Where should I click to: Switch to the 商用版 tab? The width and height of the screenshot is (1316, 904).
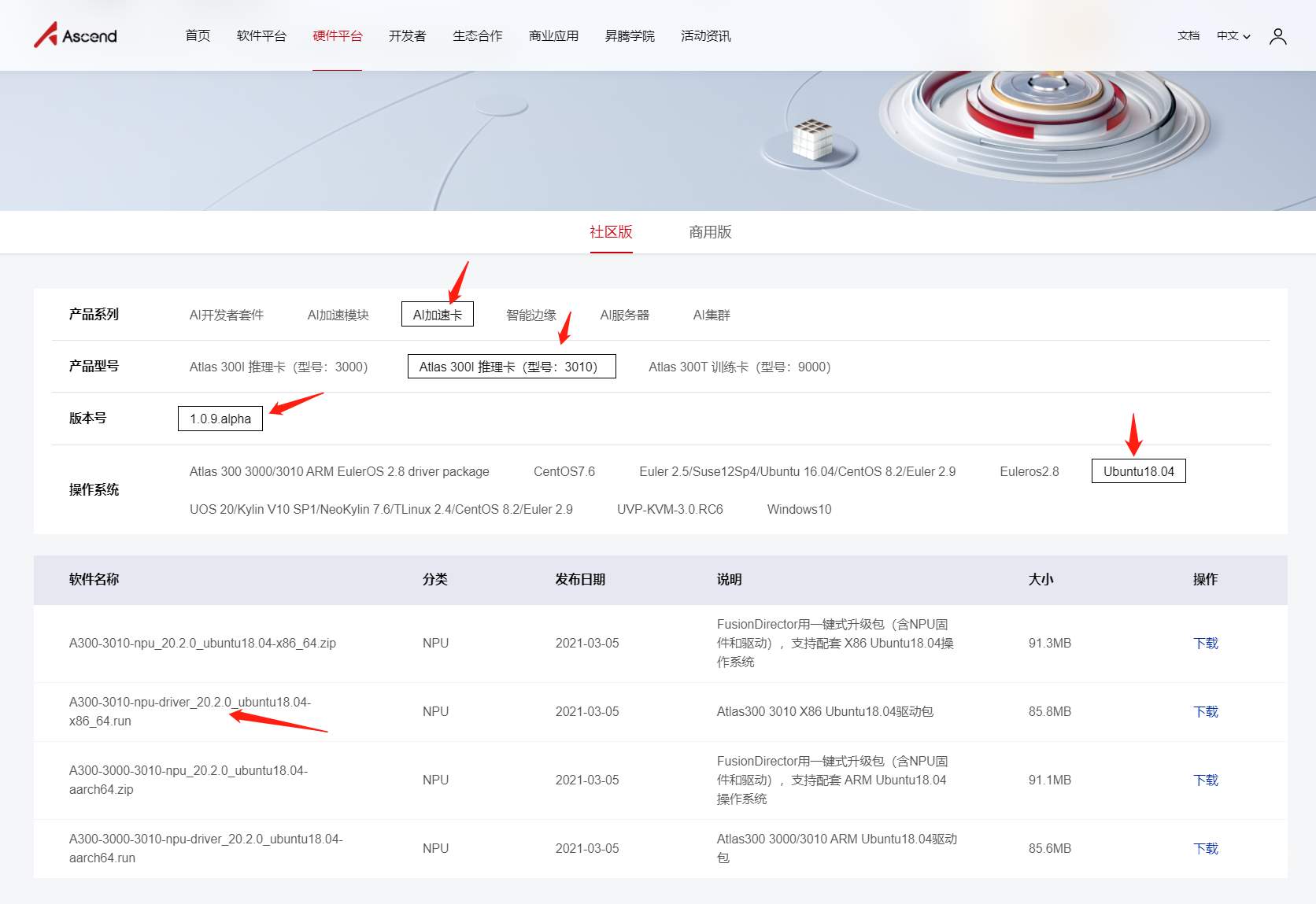(x=711, y=232)
